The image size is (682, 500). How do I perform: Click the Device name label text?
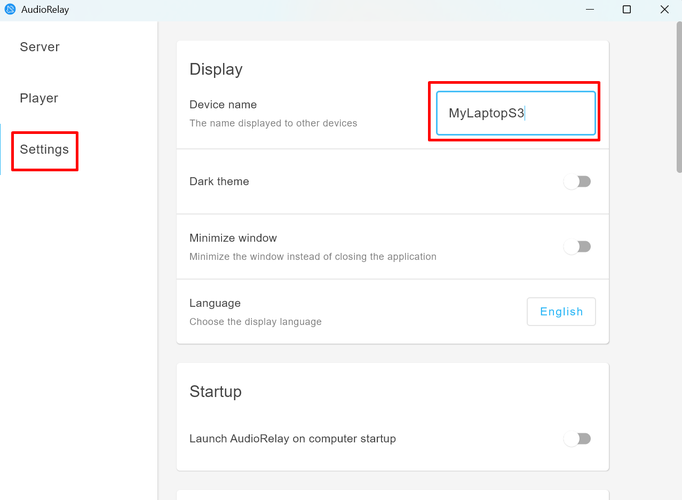coord(223,105)
